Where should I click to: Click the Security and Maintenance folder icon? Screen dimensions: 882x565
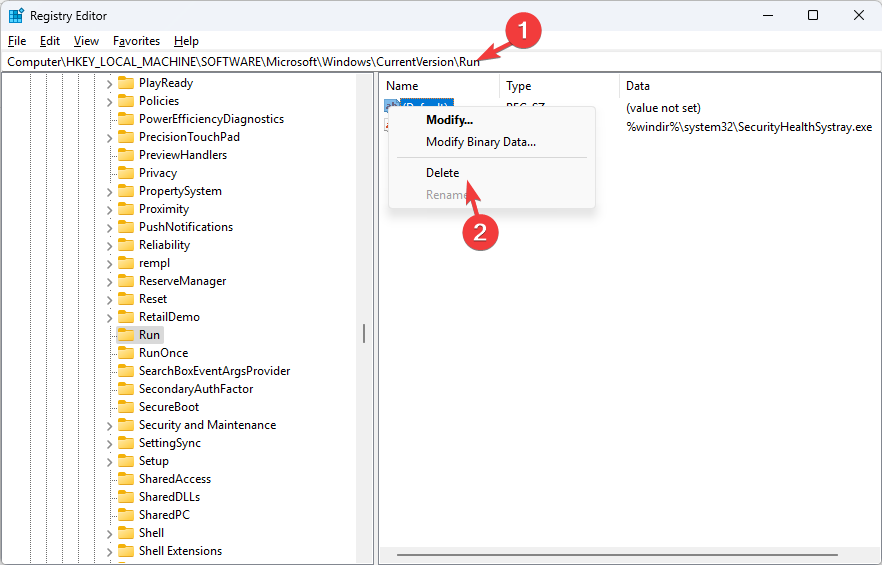coord(126,425)
